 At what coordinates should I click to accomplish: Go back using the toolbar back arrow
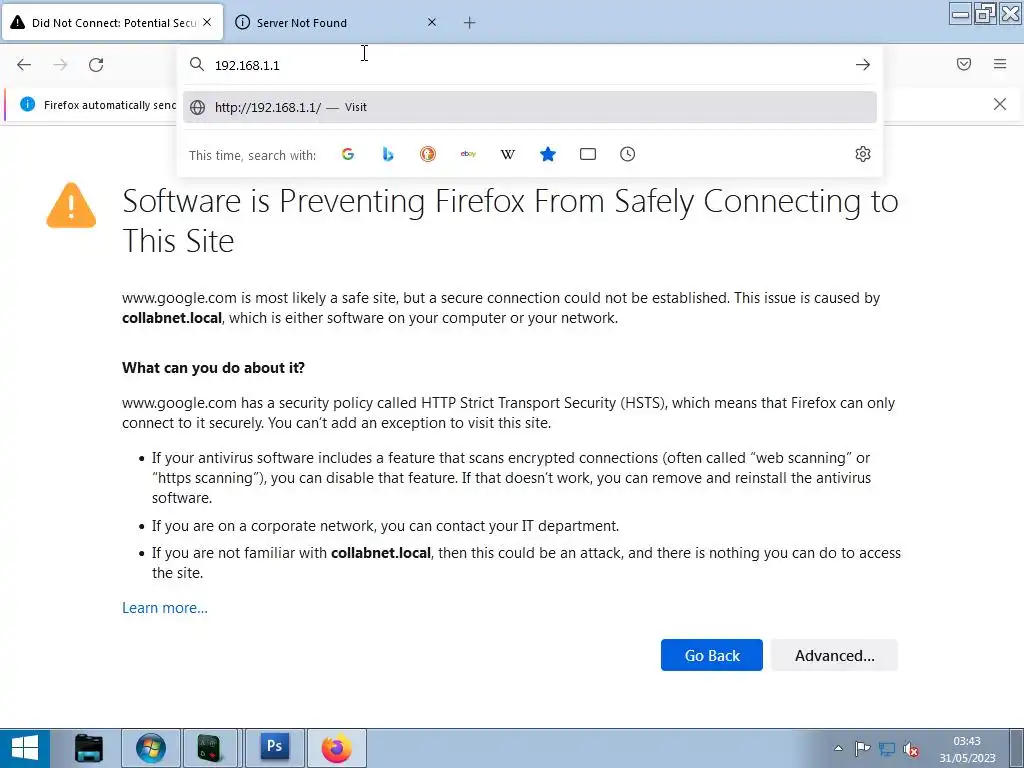24,65
